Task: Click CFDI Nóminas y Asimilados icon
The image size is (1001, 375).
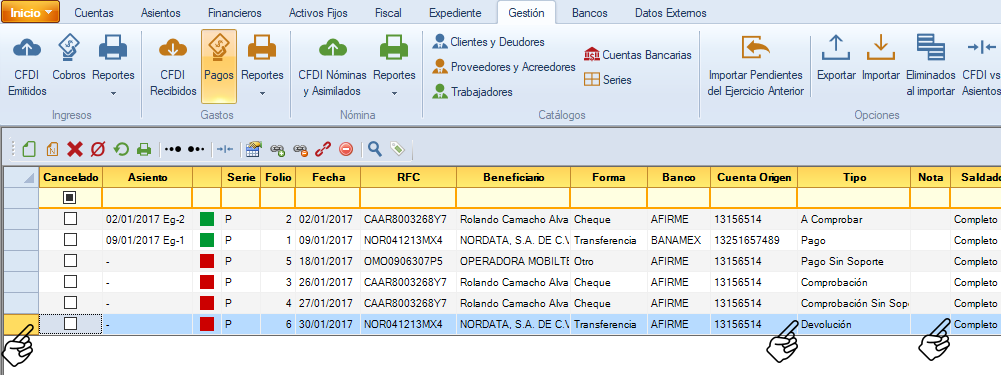Action: point(332,48)
